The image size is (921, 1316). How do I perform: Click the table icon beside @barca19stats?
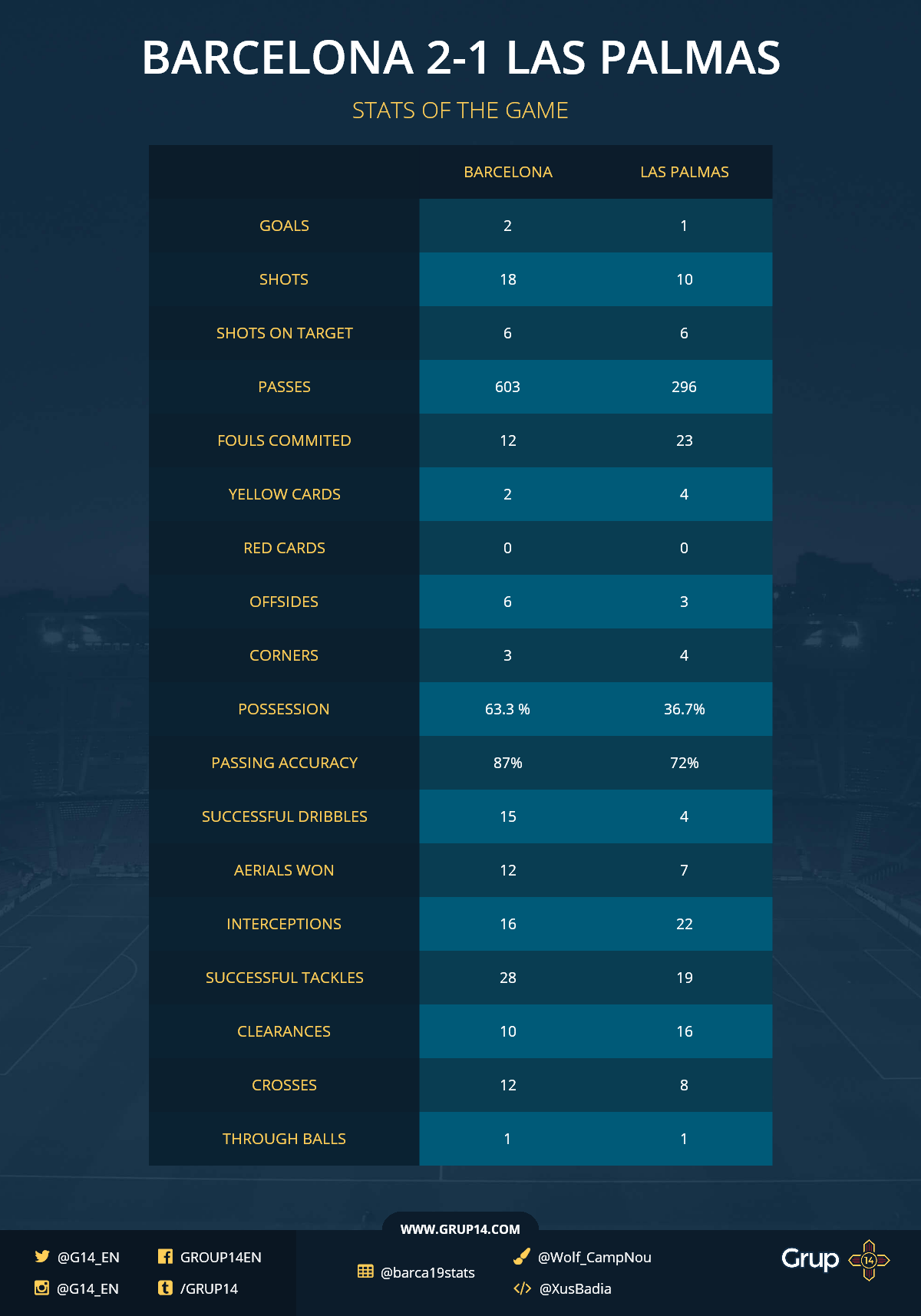365,1271
